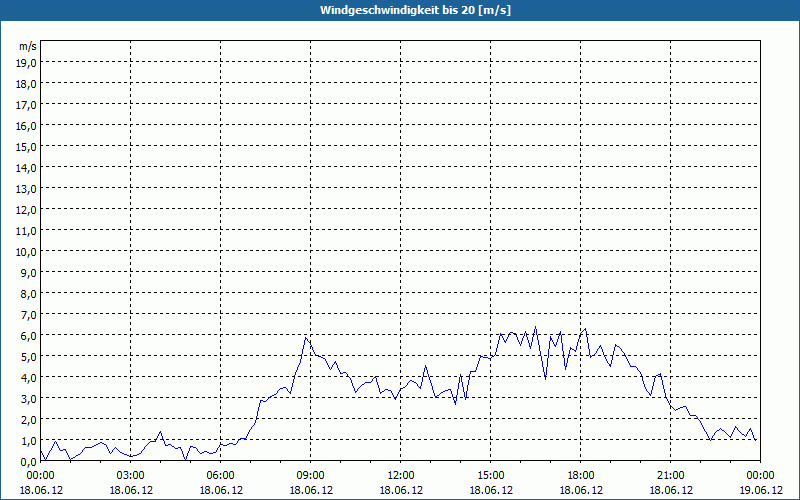Image resolution: width=800 pixels, height=500 pixels.
Task: Click the 8,0 y-axis label
Action: [29, 294]
